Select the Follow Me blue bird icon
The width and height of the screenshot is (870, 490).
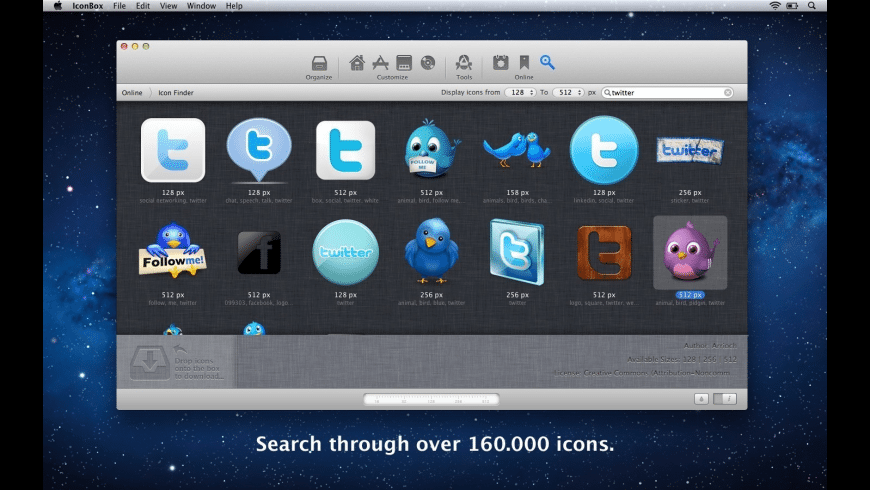(431, 150)
